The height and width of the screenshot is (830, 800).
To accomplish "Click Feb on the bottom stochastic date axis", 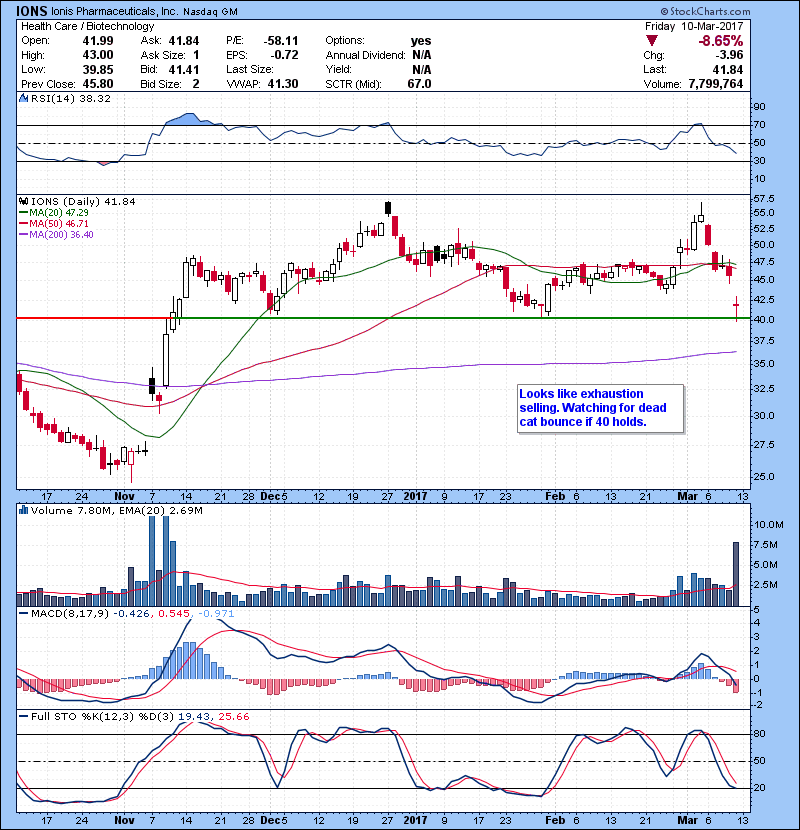I will pyautogui.click(x=555, y=820).
